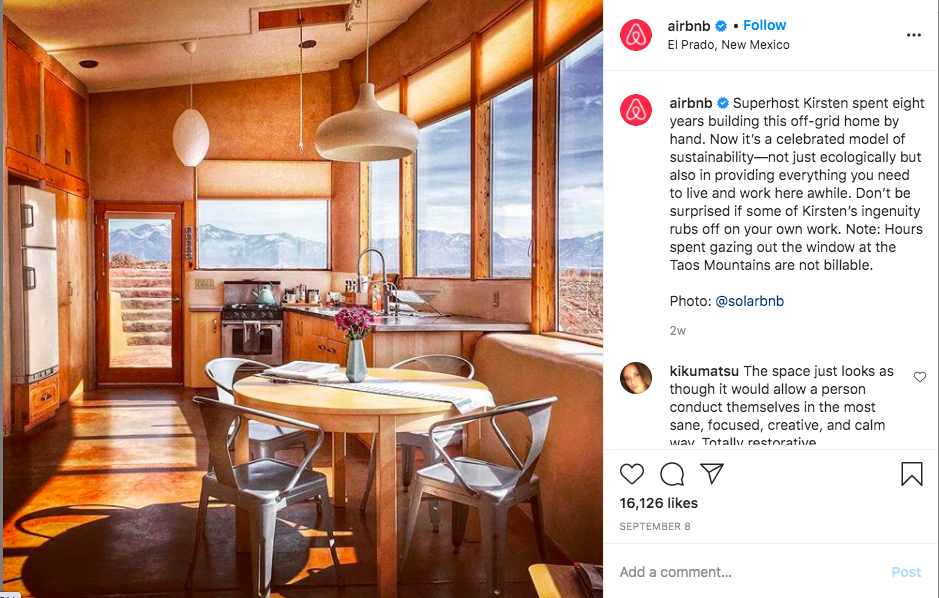The image size is (939, 598).
Task: Open the three-dot more options menu
Action: [913, 35]
